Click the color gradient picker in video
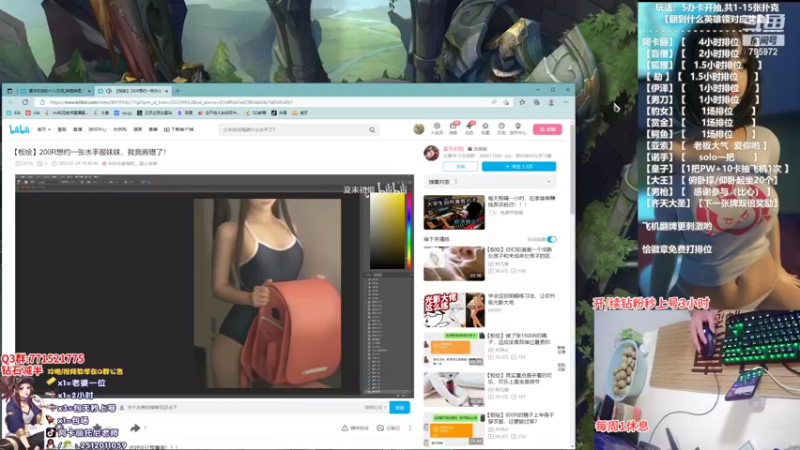Image resolution: width=800 pixels, height=450 pixels. point(387,231)
